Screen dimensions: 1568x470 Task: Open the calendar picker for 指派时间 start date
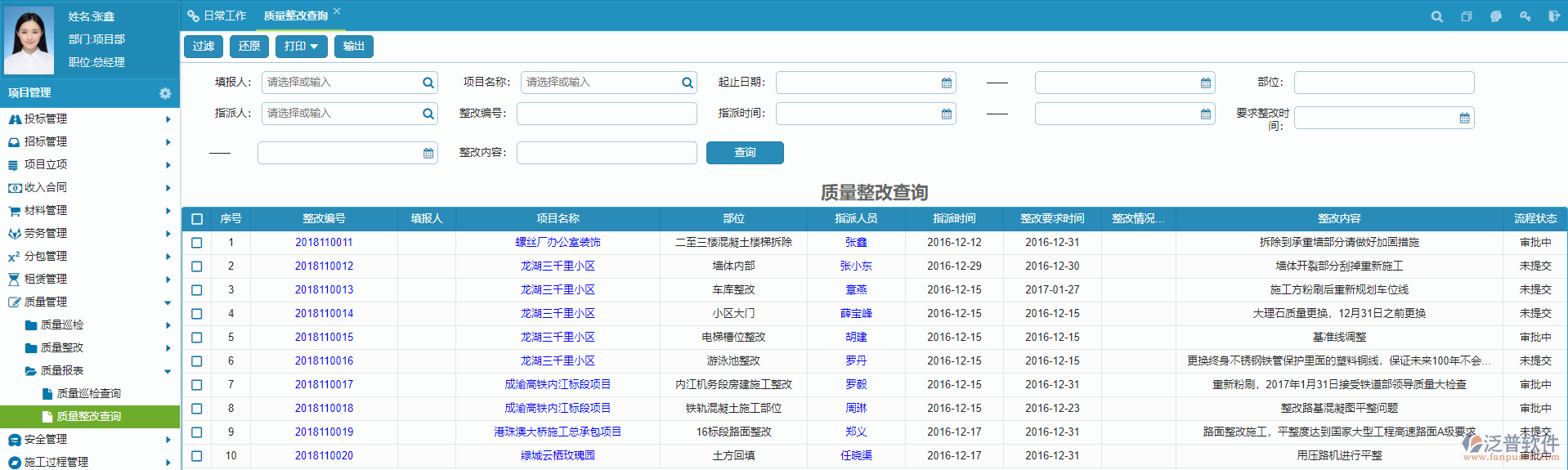(x=946, y=114)
